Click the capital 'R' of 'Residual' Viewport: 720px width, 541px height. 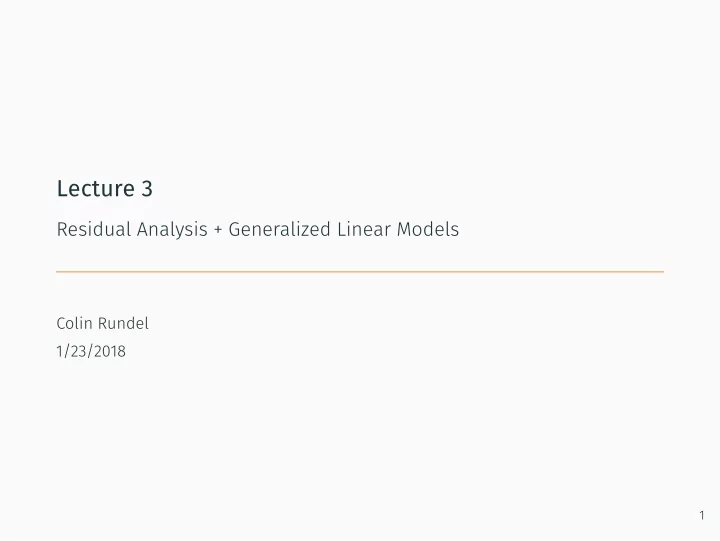(62, 229)
